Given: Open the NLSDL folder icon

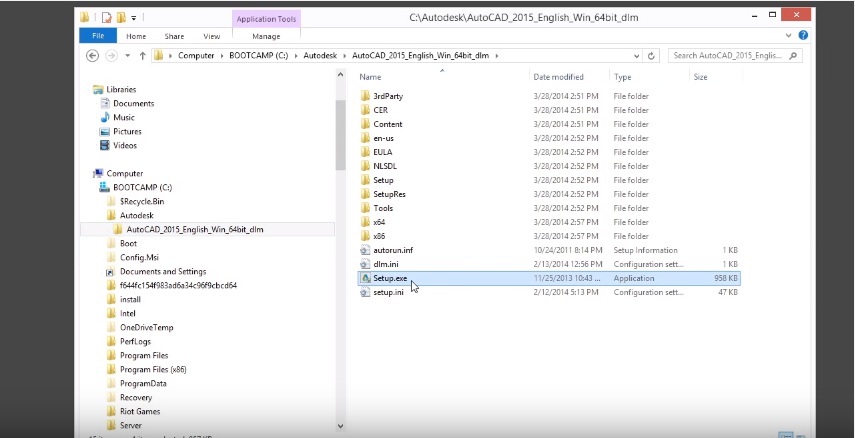Looking at the screenshot, I should 365,166.
